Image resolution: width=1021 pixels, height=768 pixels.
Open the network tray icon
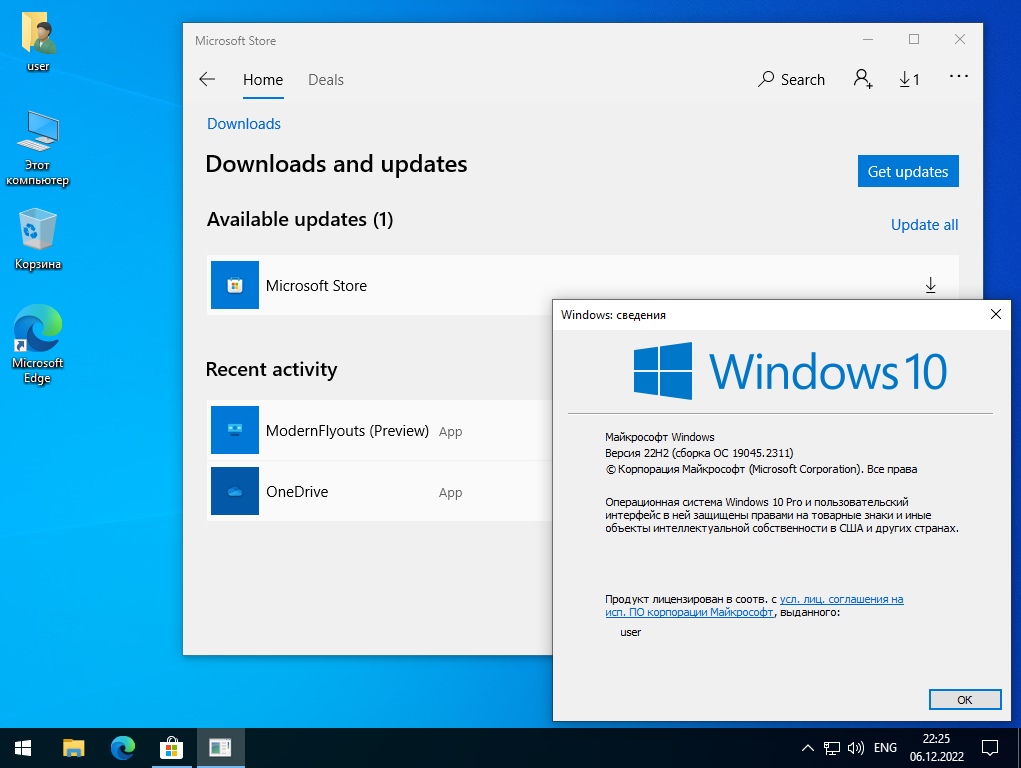tap(832, 748)
